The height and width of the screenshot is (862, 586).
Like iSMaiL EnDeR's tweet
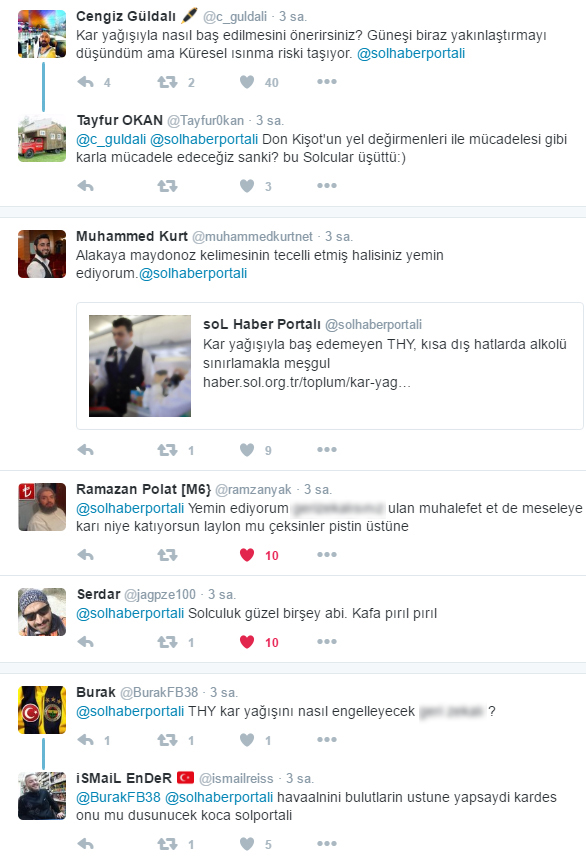pos(247,843)
